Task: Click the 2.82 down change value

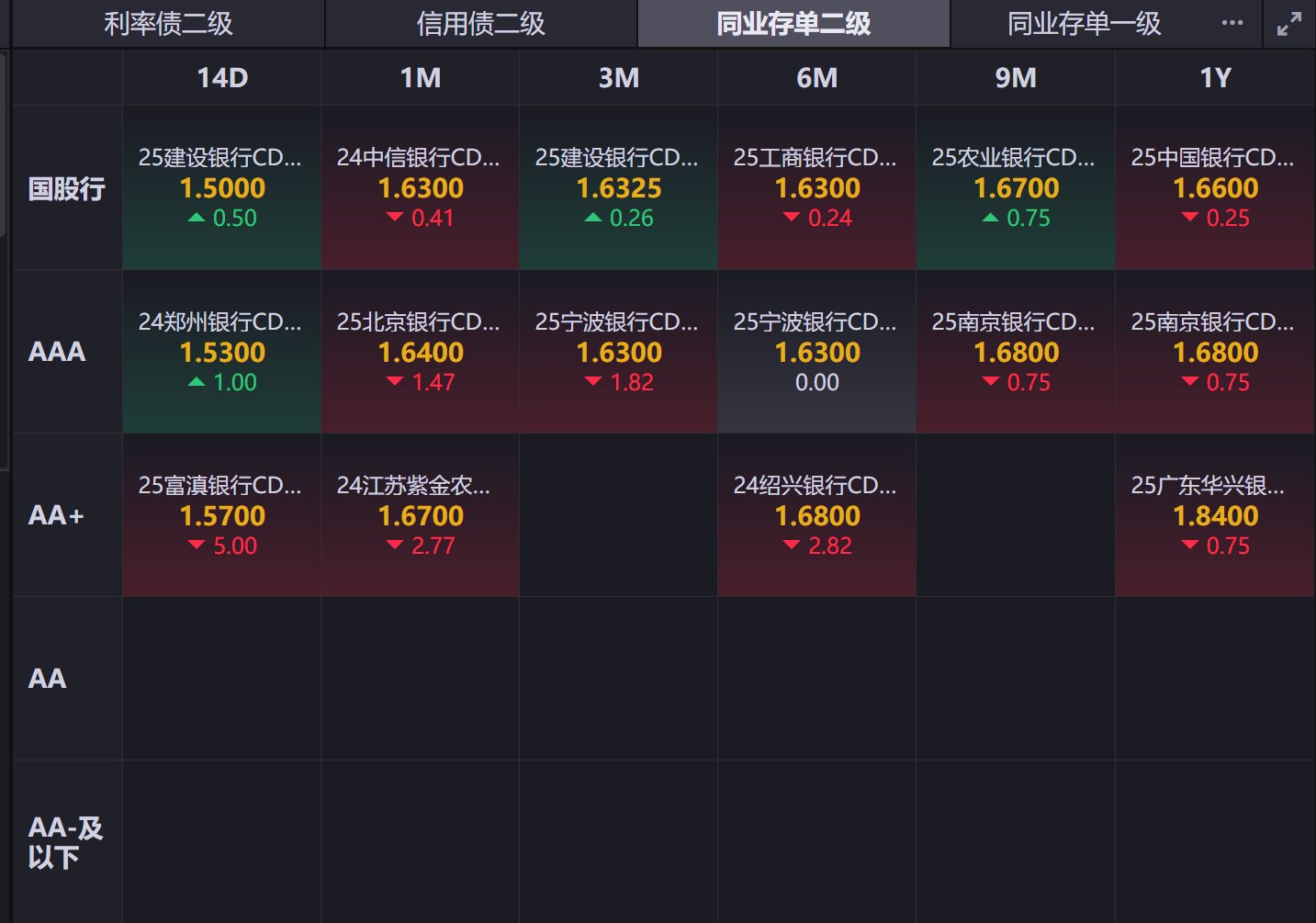Action: click(830, 546)
